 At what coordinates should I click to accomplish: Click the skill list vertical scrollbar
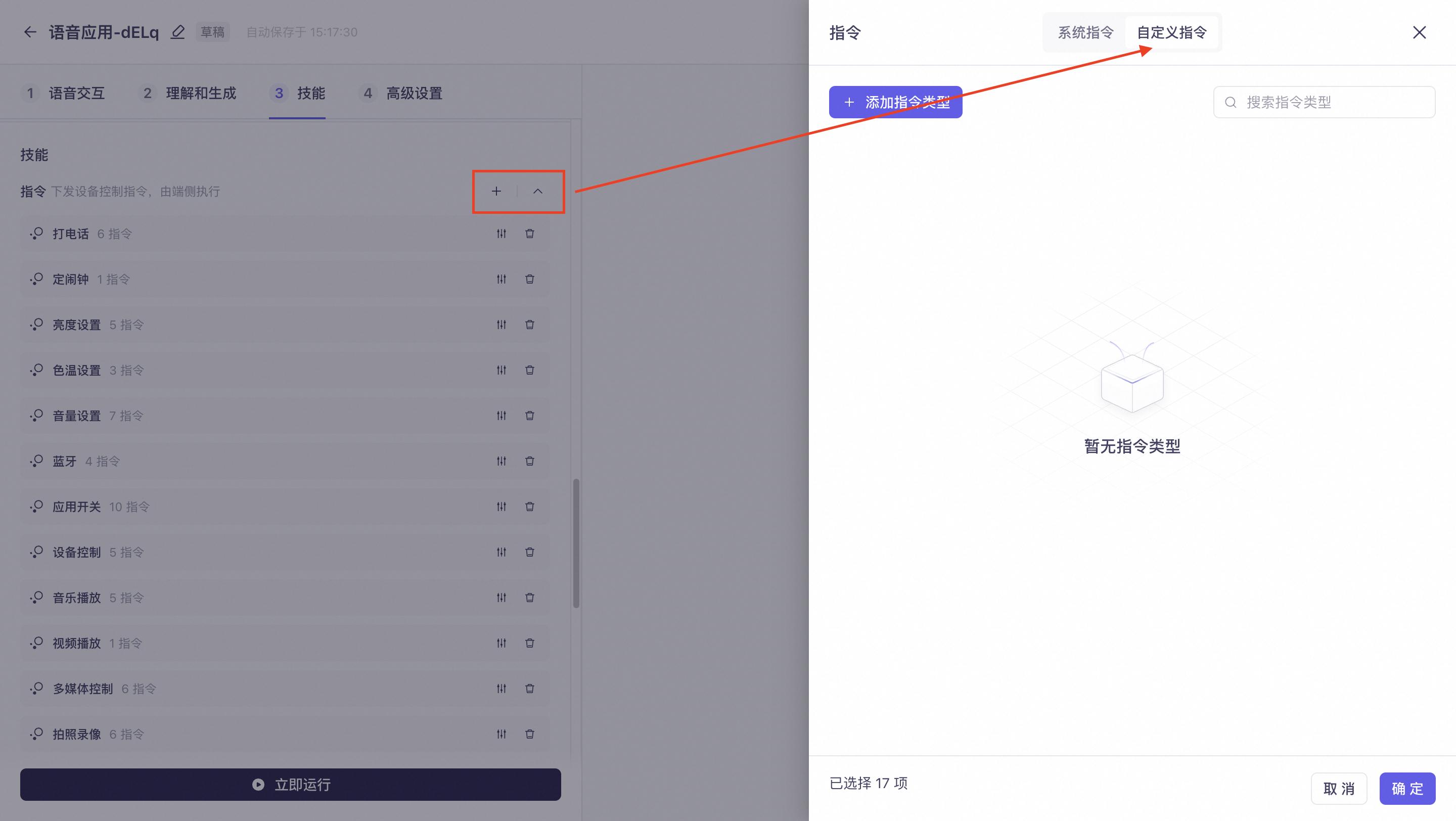576,542
